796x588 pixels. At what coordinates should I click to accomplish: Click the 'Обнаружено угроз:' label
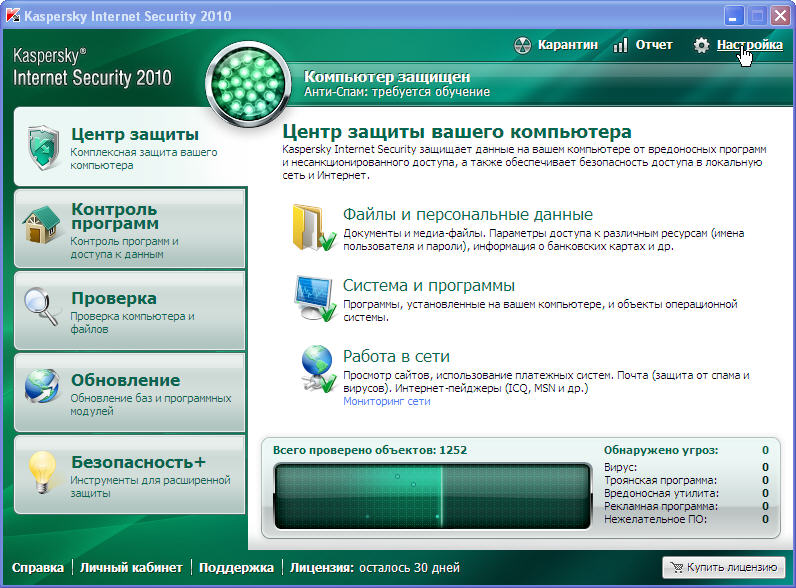661,450
